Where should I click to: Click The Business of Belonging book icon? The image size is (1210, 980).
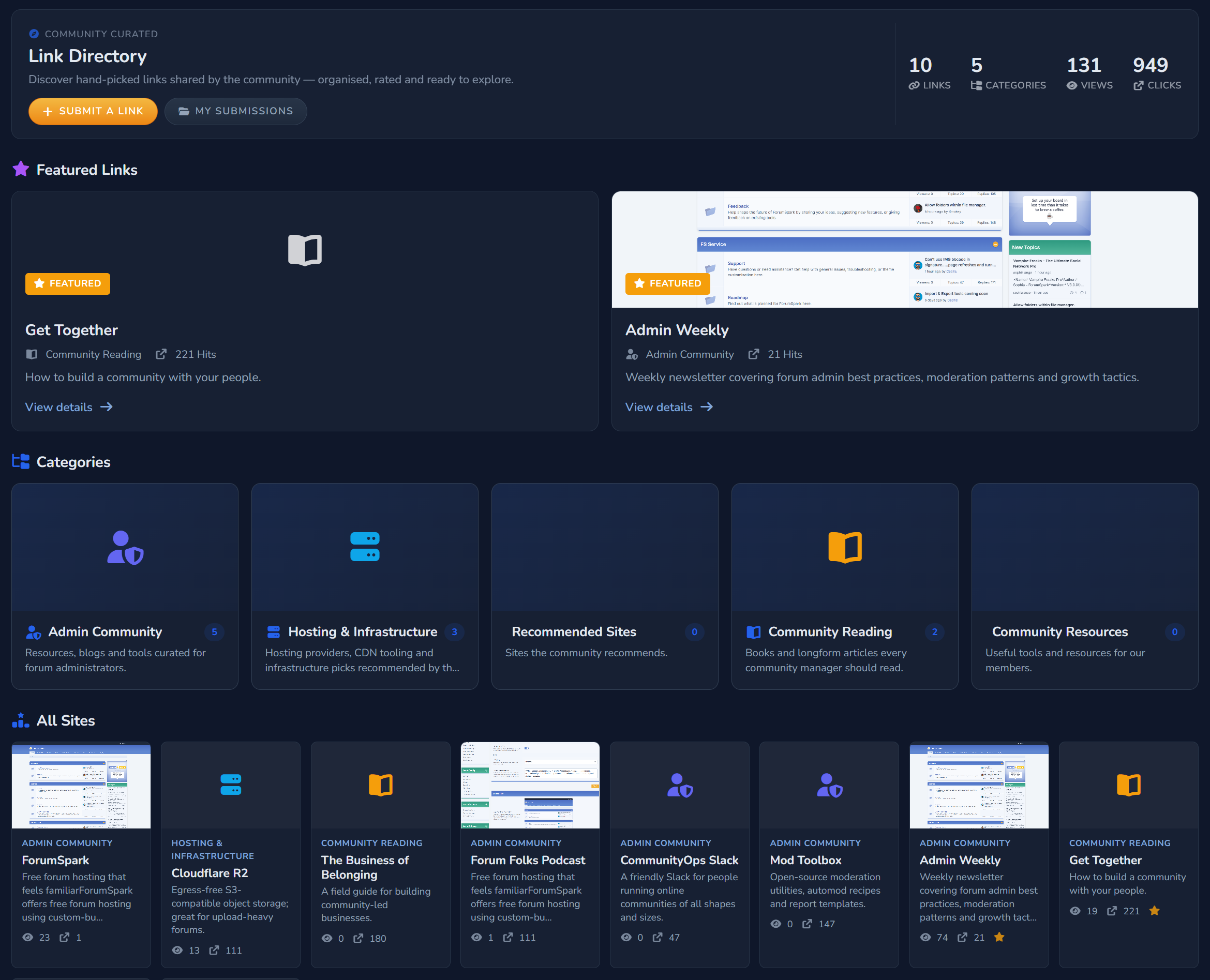[x=381, y=785]
